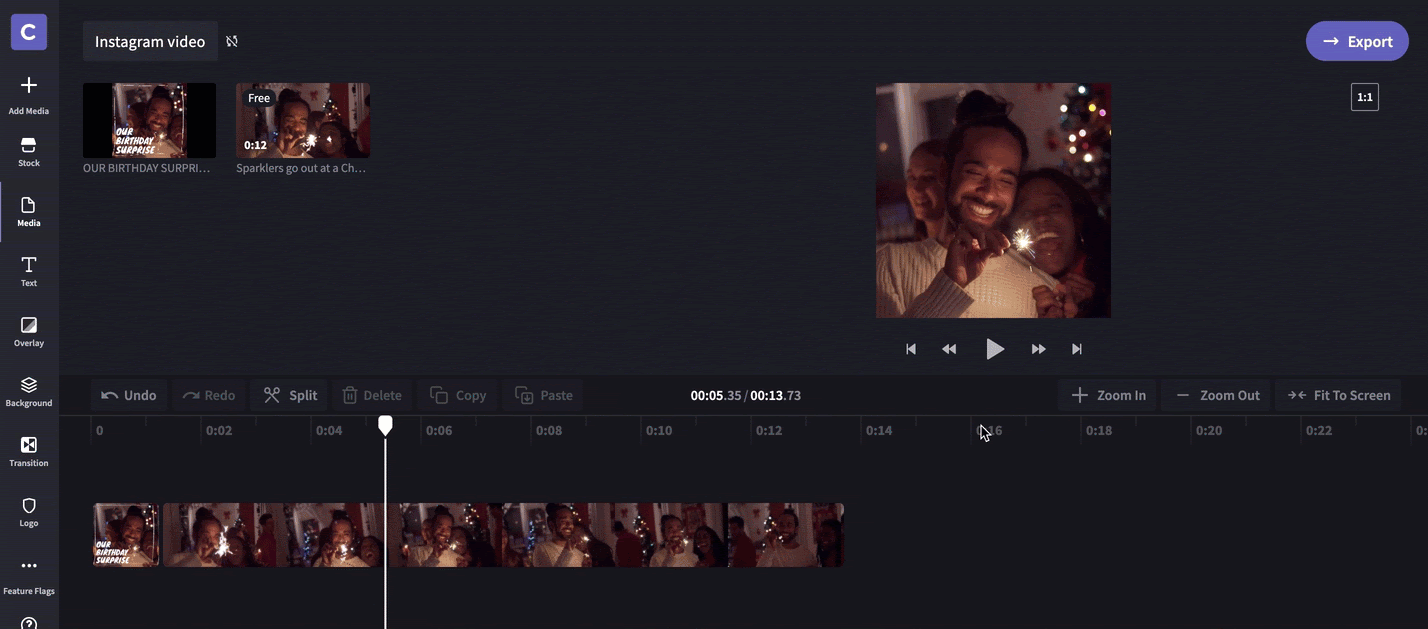Select the Media sidebar tab
Viewport: 1428px width, 629px height.
[29, 212]
